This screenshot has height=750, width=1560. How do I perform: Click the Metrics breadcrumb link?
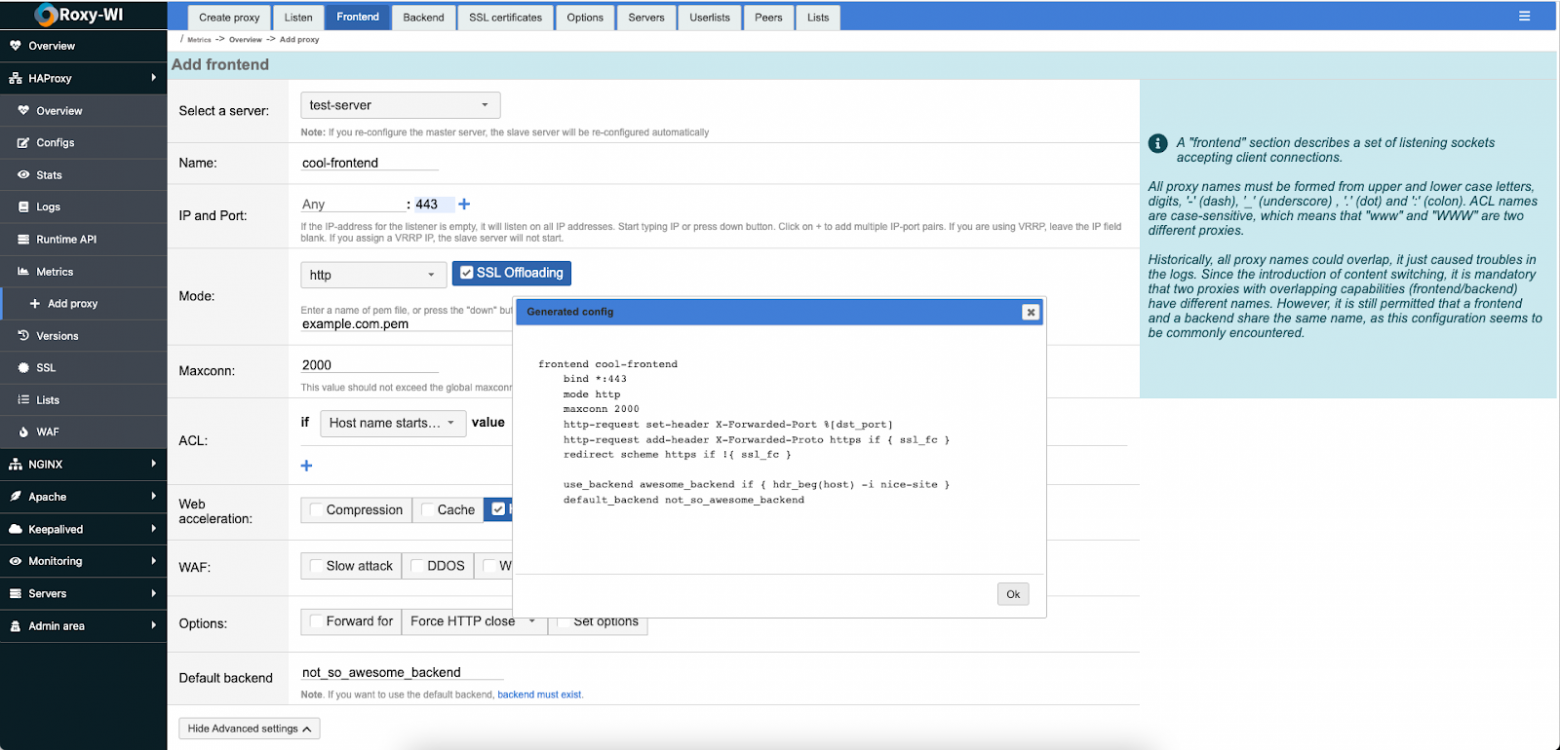[198, 40]
